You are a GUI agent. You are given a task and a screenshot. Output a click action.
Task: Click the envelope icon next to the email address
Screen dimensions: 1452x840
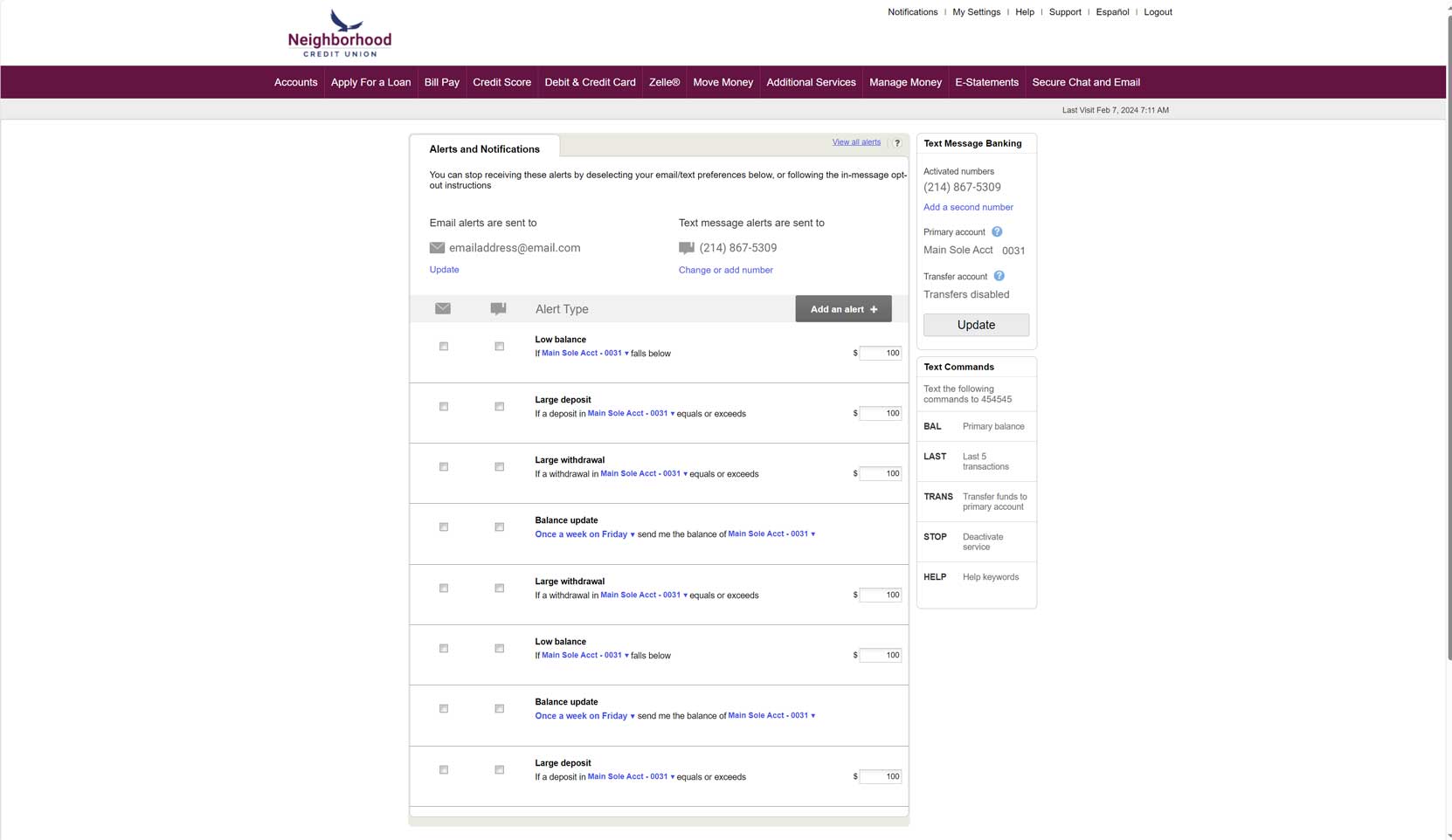point(437,248)
